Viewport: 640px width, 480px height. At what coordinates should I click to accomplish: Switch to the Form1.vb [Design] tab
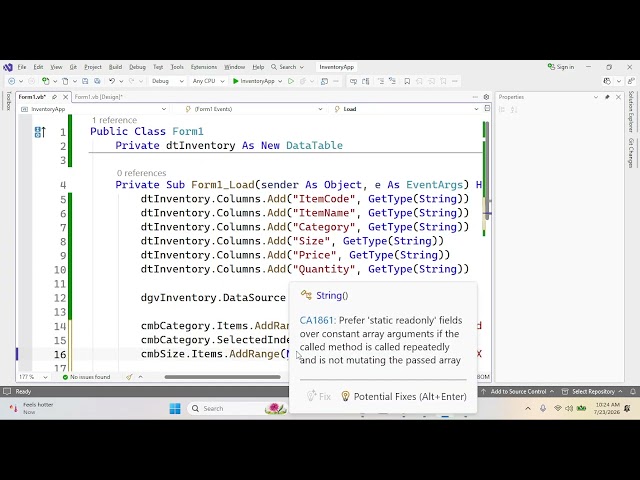pyautogui.click(x=98, y=97)
